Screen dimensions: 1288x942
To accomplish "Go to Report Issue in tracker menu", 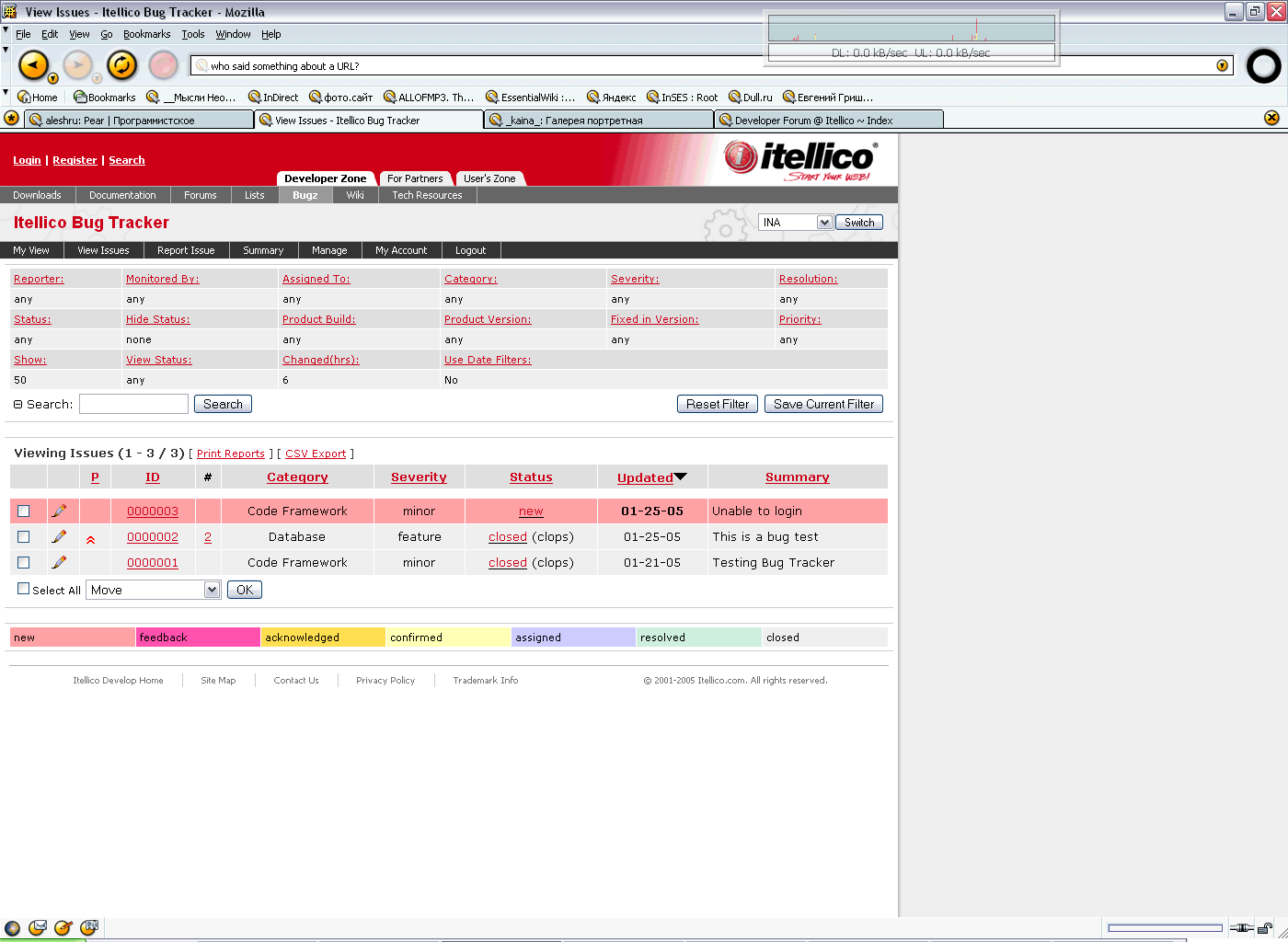I will (x=186, y=250).
